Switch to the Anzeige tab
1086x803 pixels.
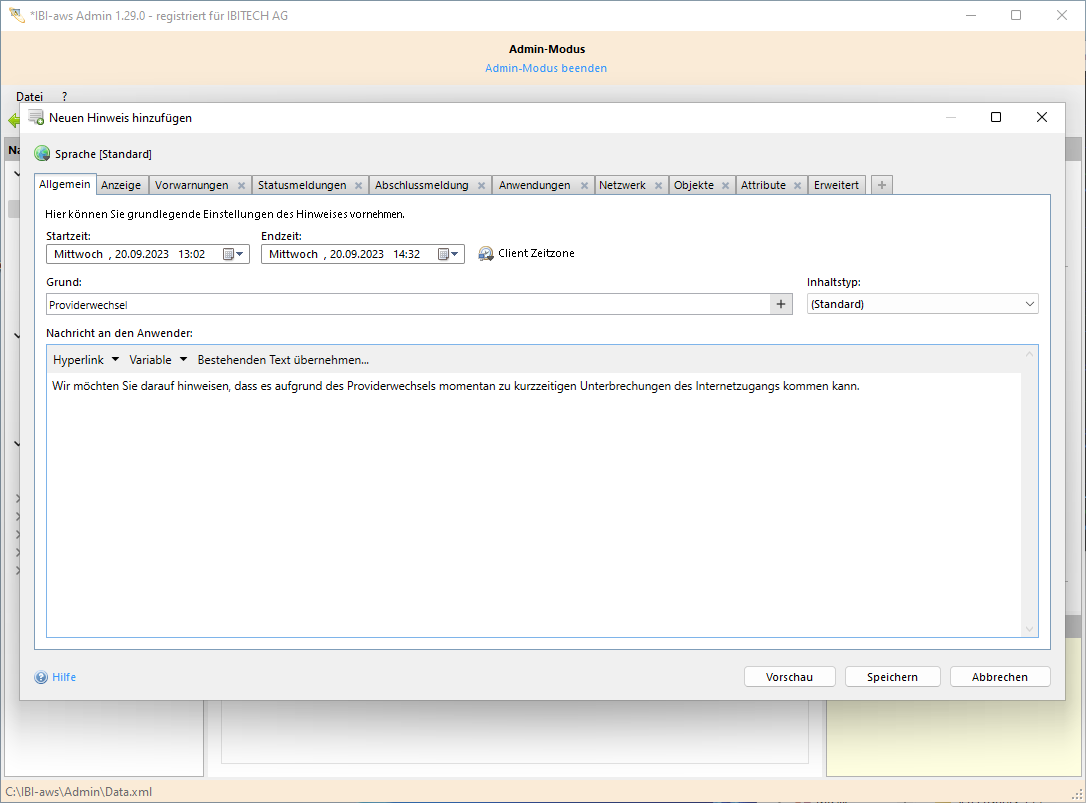click(121, 185)
